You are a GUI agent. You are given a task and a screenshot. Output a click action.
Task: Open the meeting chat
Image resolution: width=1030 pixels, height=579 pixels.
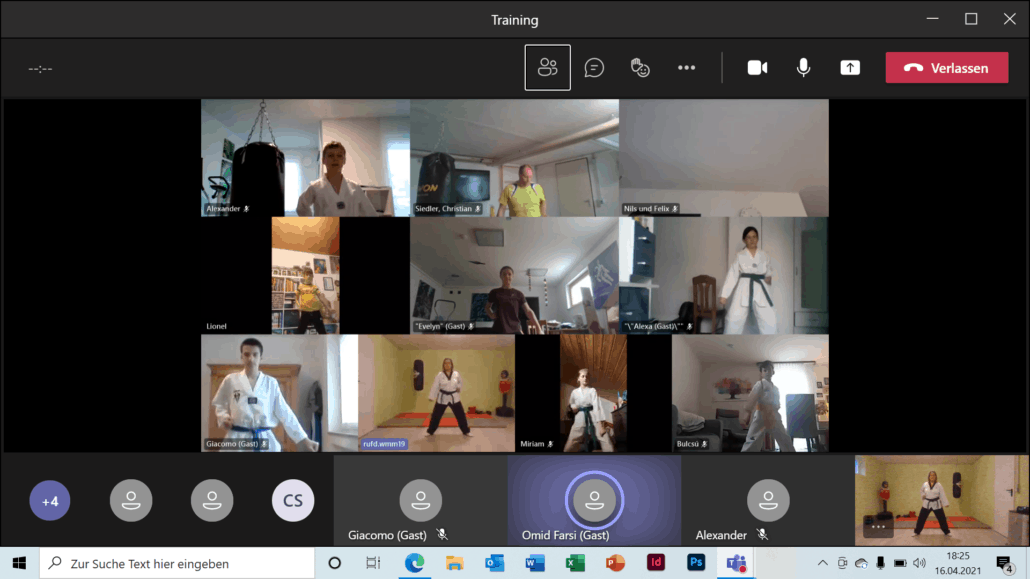(x=594, y=68)
